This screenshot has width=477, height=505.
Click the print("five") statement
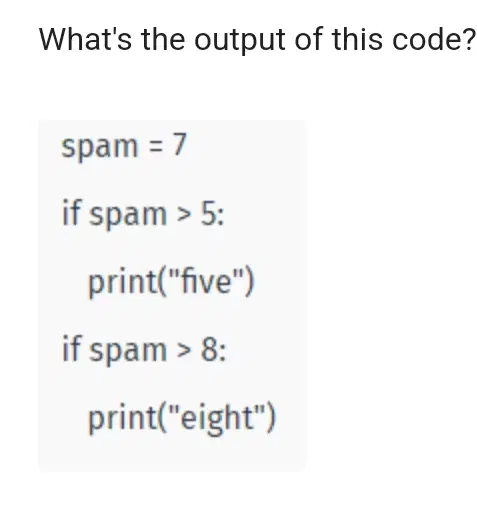[171, 282]
